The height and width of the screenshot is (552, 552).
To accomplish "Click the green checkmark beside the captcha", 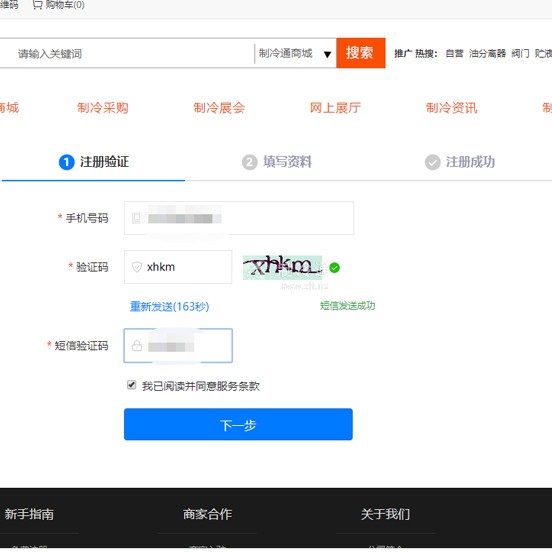I will pos(334,268).
